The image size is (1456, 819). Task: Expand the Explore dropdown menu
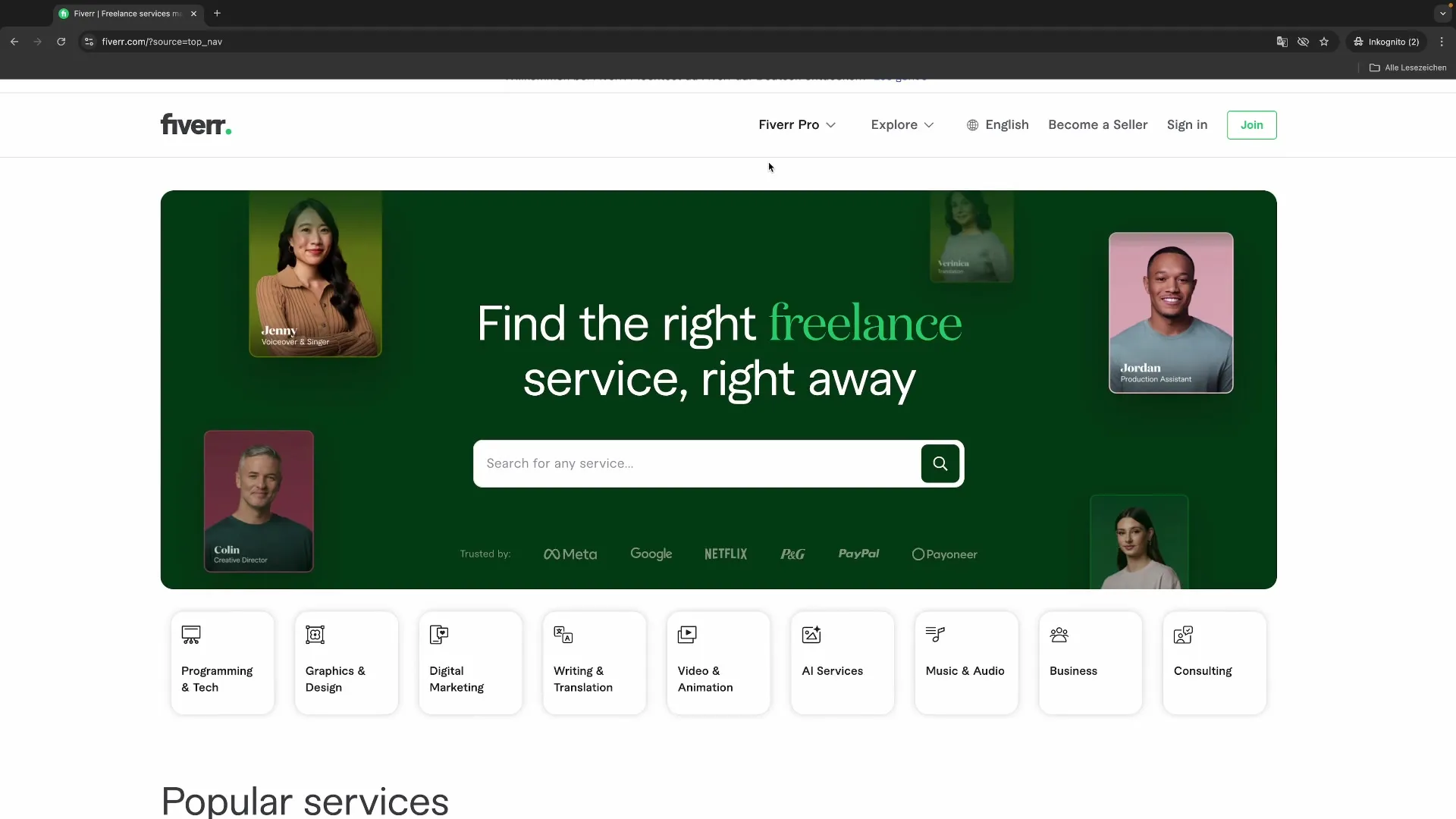coord(902,125)
